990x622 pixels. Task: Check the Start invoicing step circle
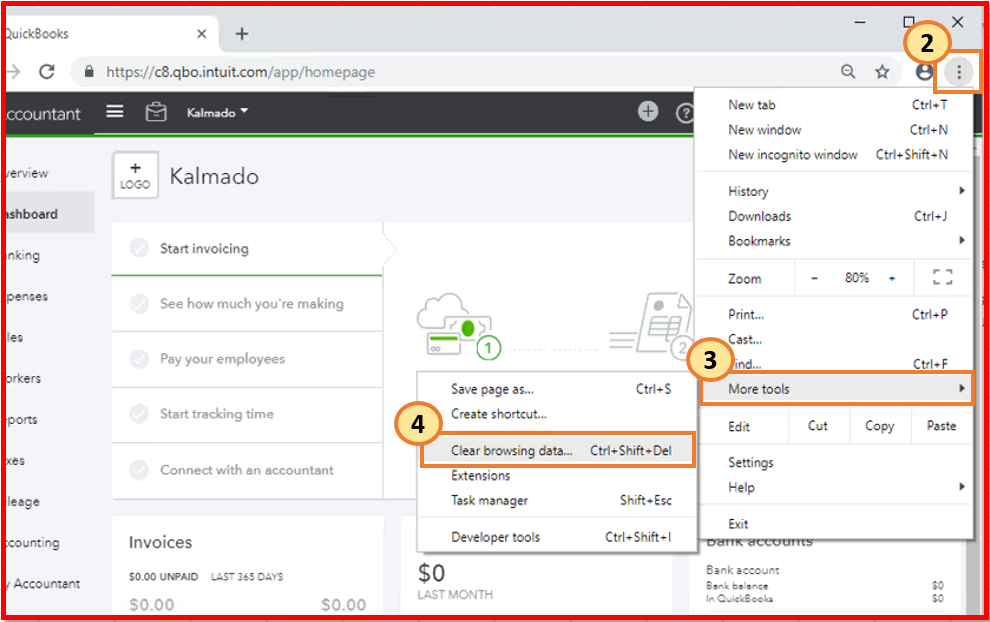click(140, 249)
